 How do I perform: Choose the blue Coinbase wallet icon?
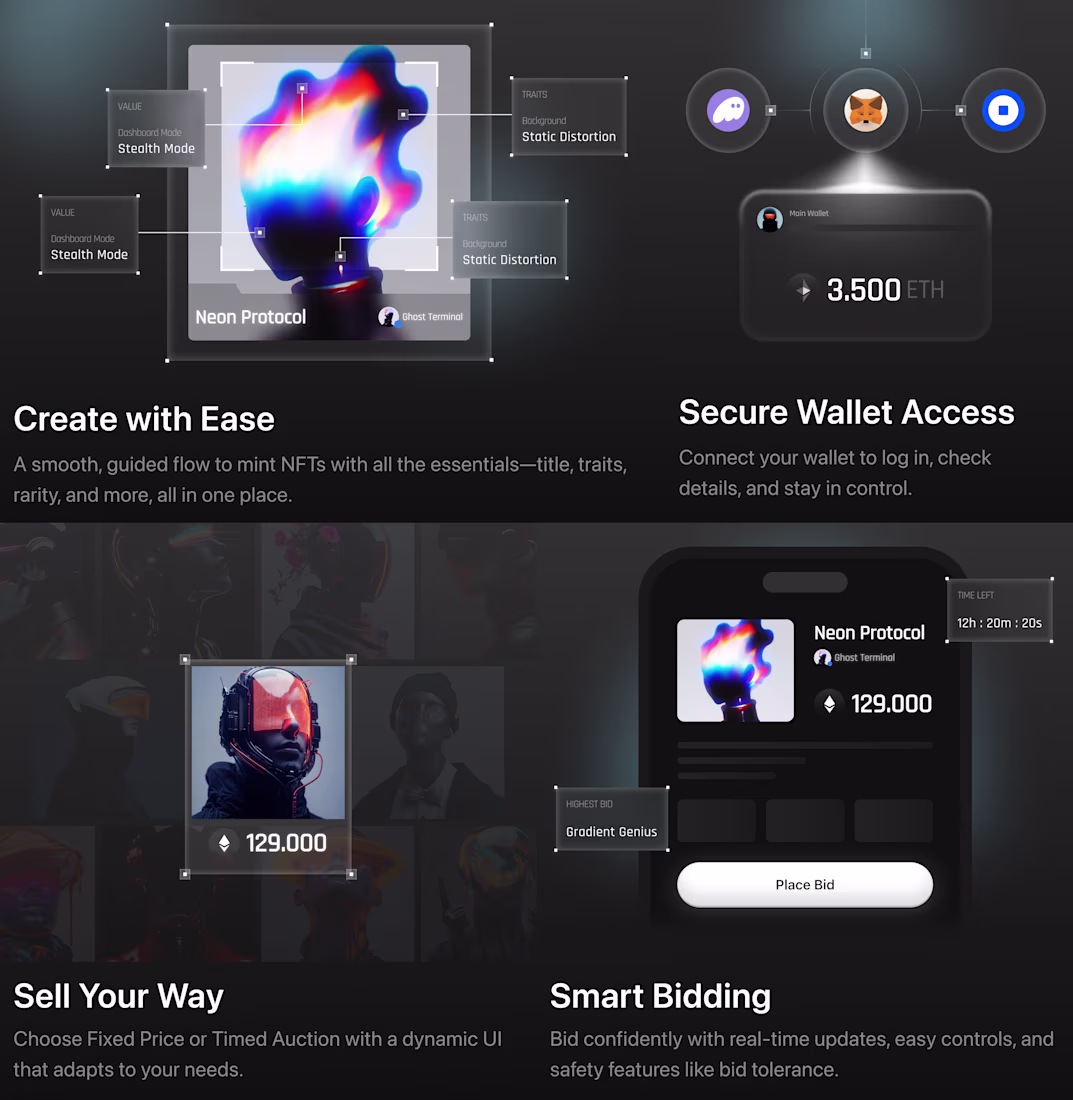click(1003, 110)
